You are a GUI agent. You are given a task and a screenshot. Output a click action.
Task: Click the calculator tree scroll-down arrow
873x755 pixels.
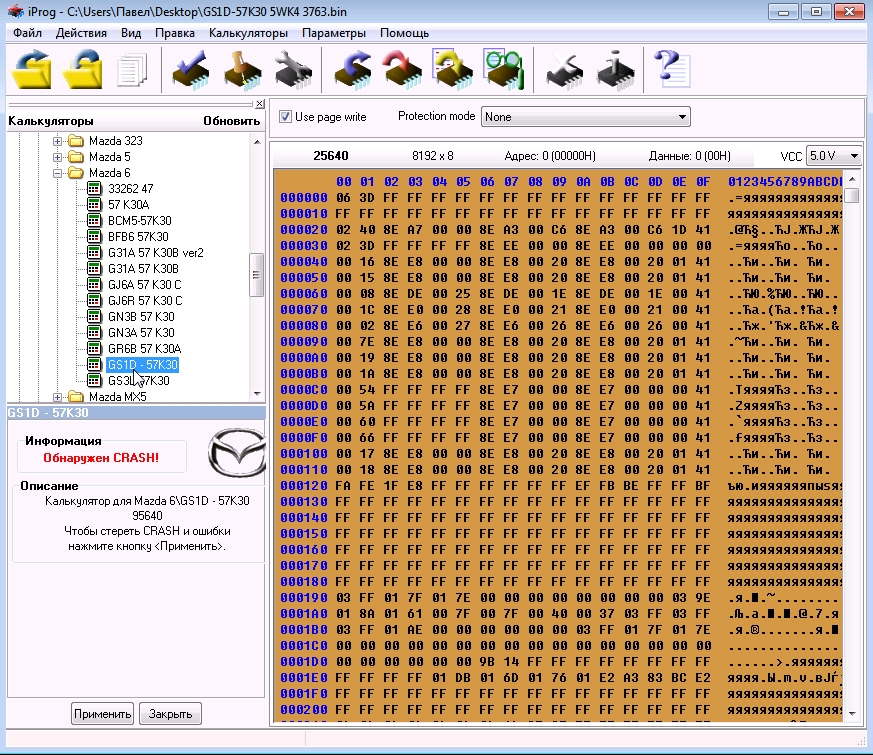click(x=257, y=394)
